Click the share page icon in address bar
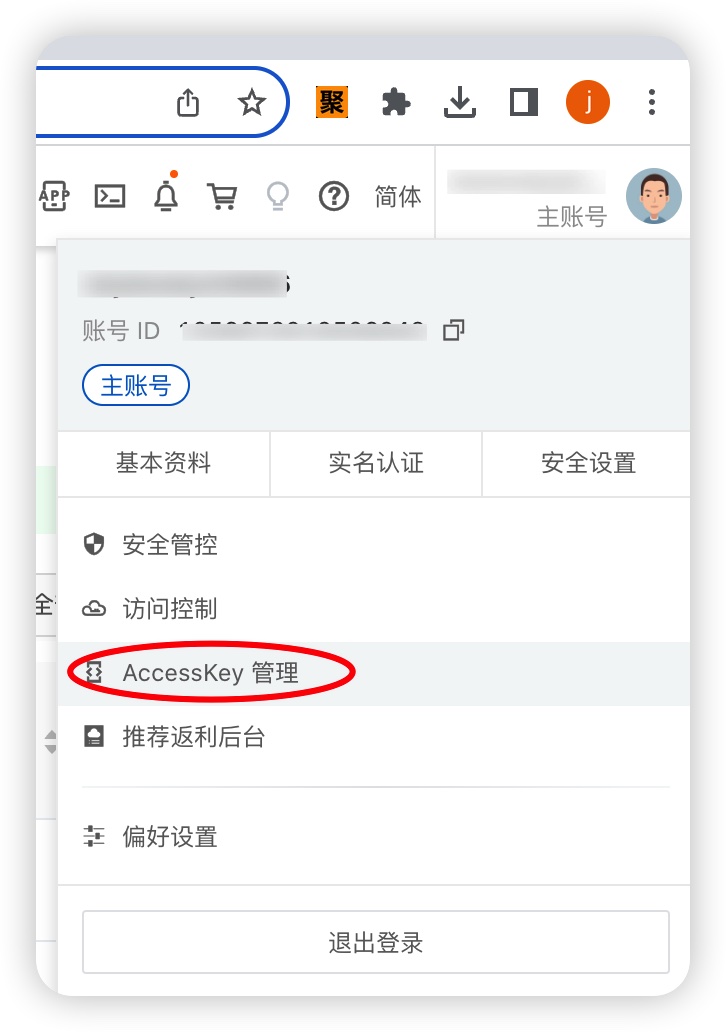 188,103
